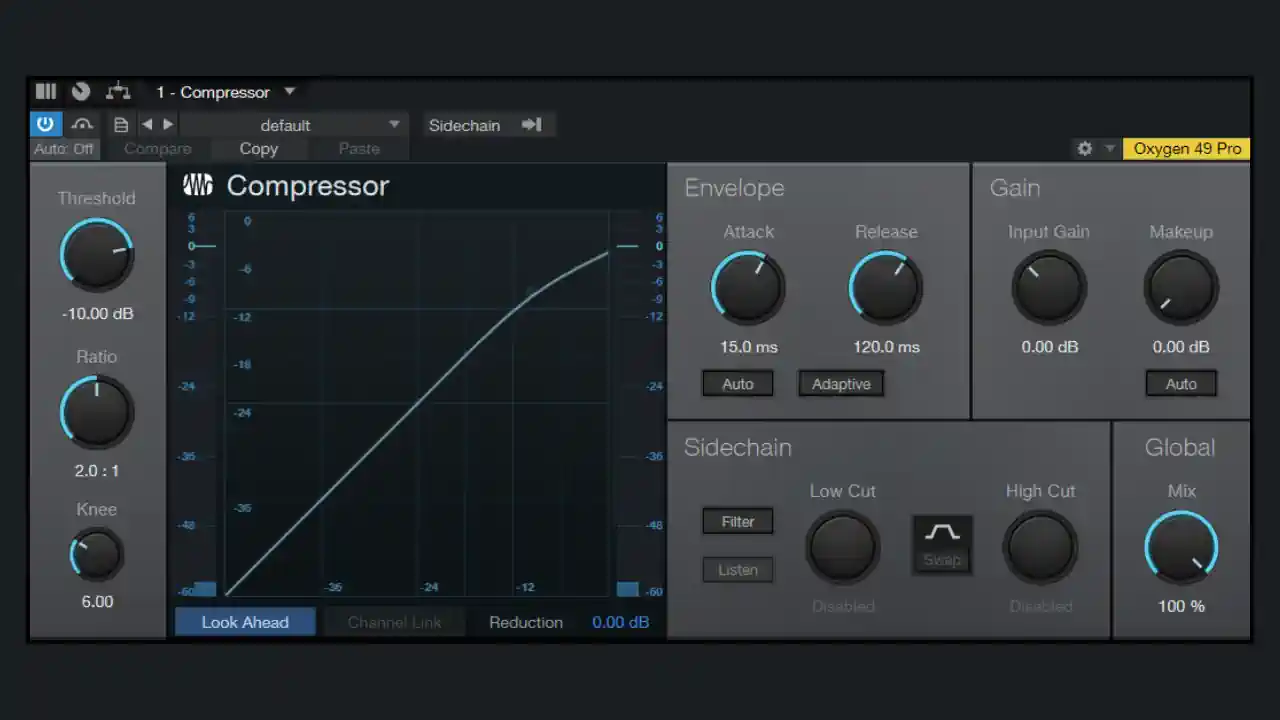Click the Threshold knob
This screenshot has width=1280, height=720.
[96, 254]
